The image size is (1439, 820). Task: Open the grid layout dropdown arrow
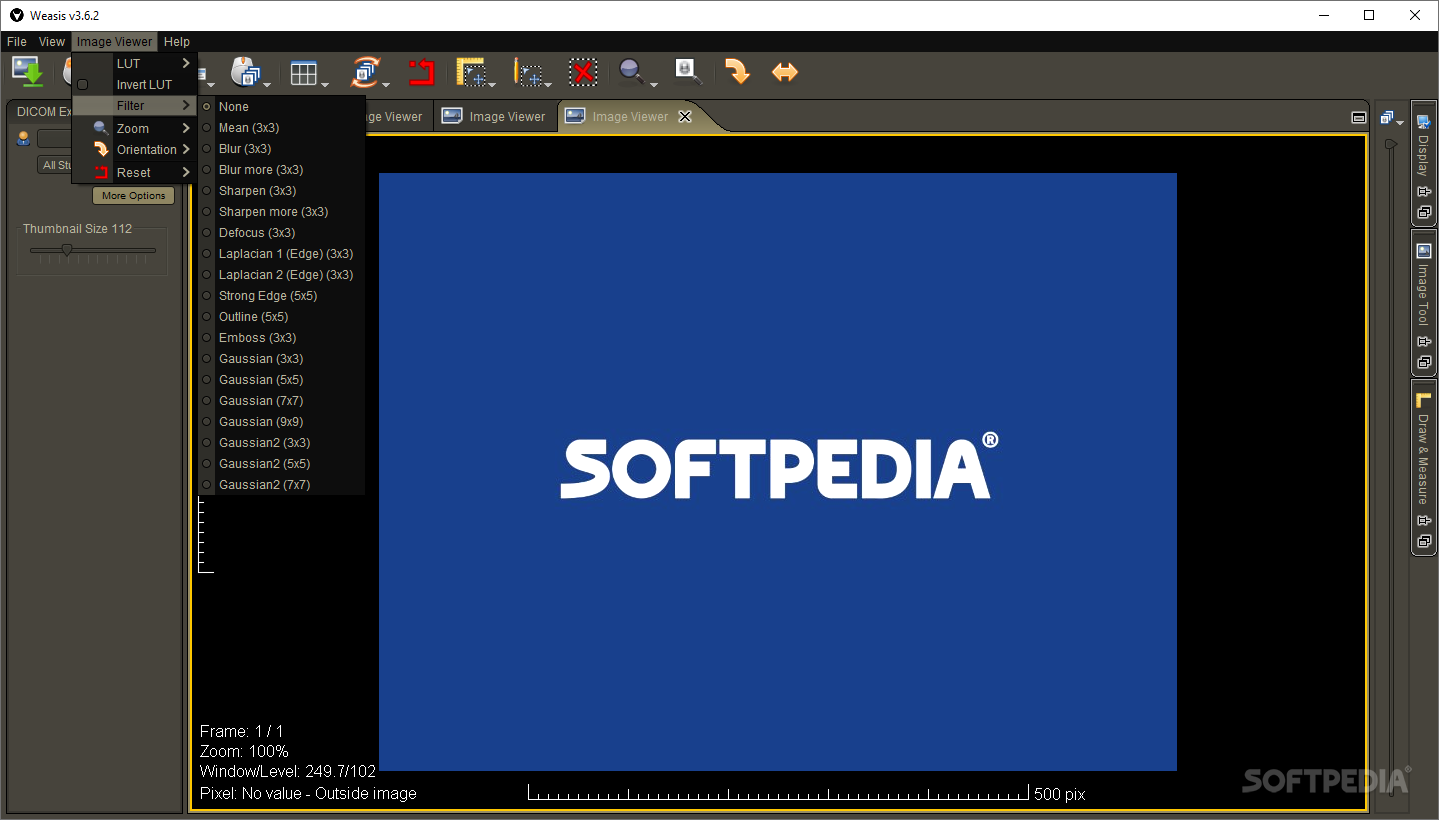pos(325,84)
